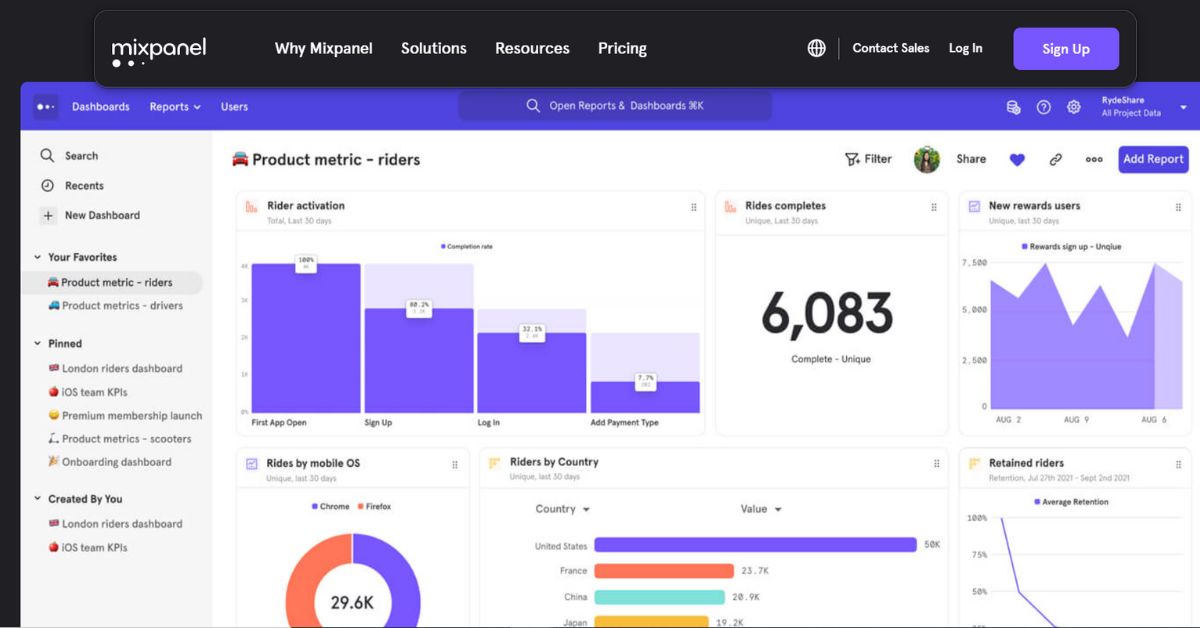Open pinned London riders dashboard
The width and height of the screenshot is (1200, 628).
(x=115, y=369)
